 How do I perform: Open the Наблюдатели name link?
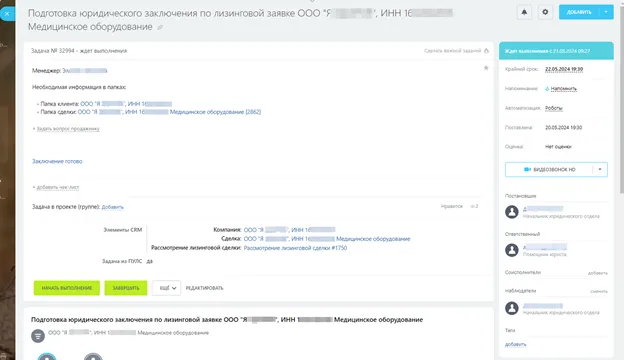pyautogui.click(x=543, y=306)
